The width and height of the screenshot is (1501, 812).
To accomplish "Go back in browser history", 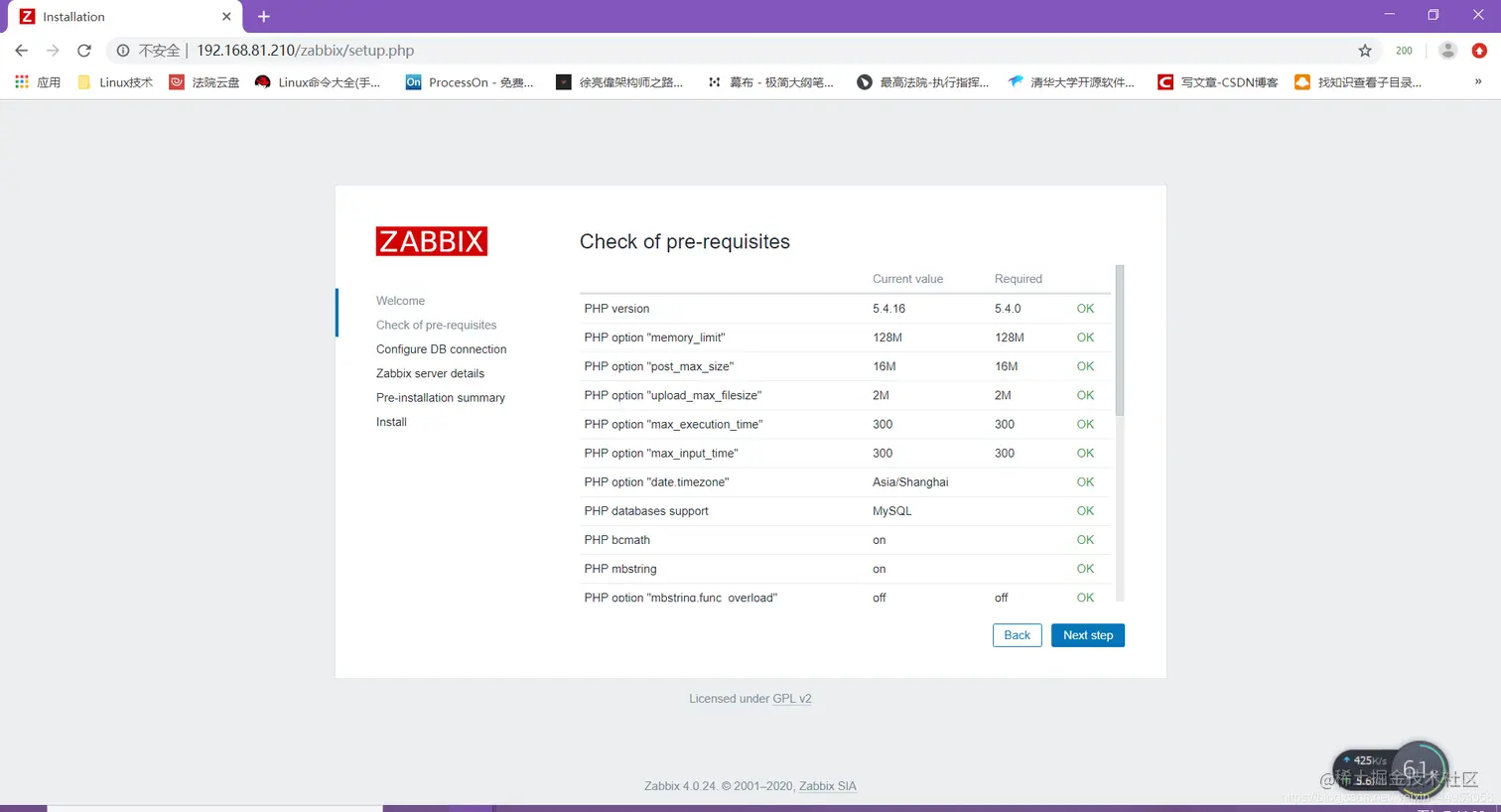I will 22,51.
